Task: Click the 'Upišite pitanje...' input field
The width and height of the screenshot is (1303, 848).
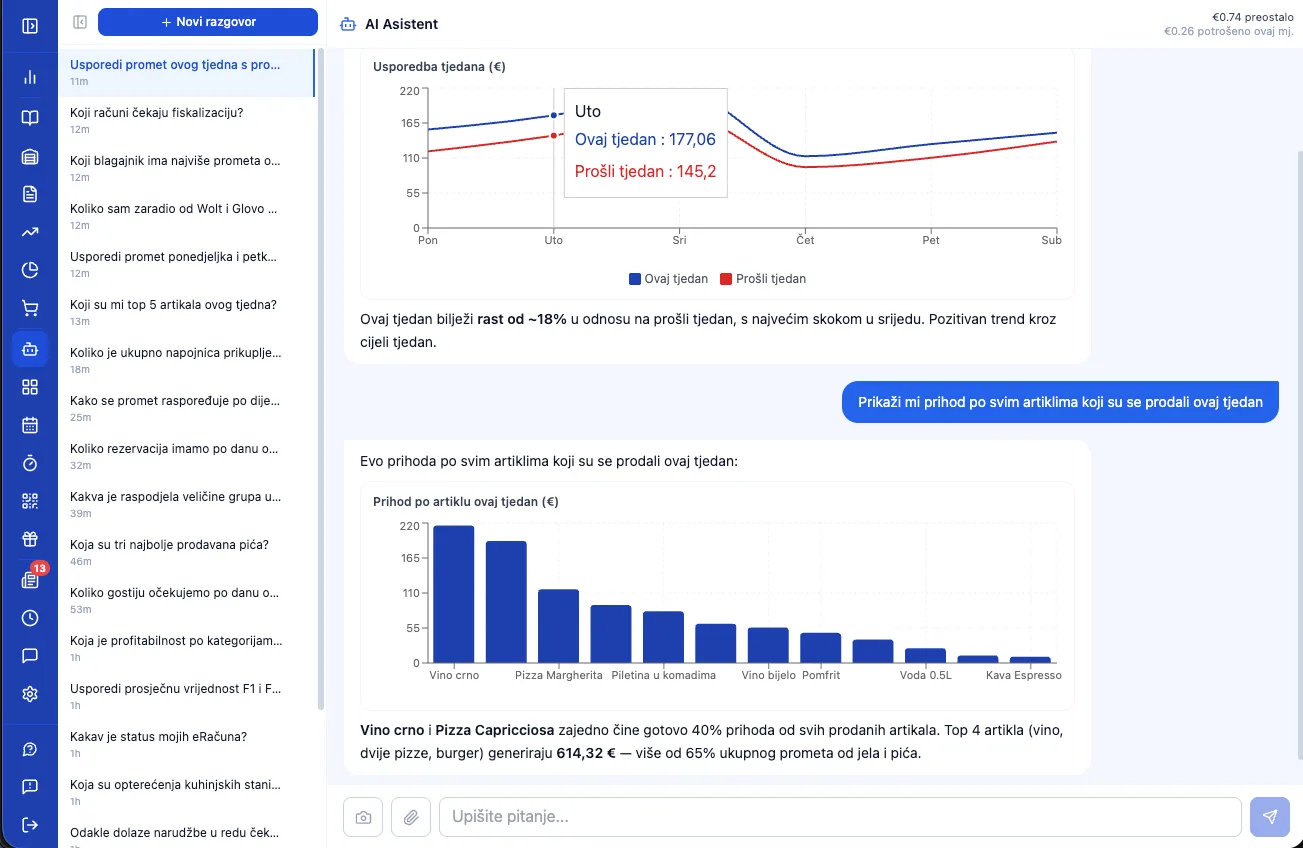Action: pos(840,817)
